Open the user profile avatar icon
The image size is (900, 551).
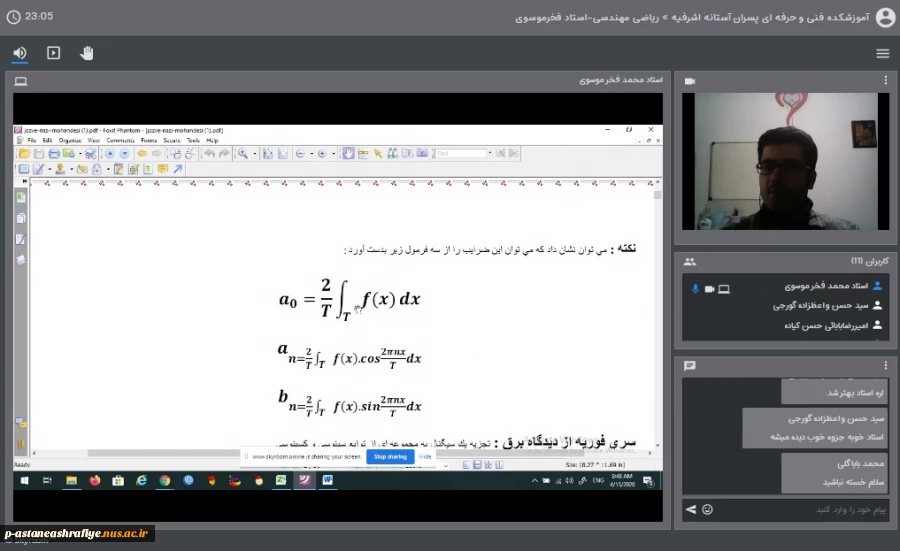(x=885, y=17)
